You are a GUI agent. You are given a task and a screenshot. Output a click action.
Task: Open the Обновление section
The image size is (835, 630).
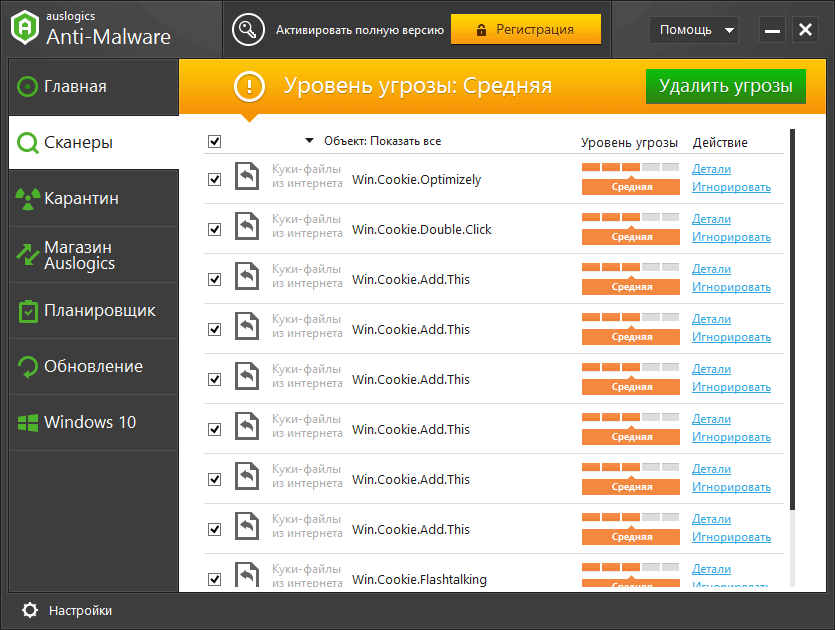(94, 367)
